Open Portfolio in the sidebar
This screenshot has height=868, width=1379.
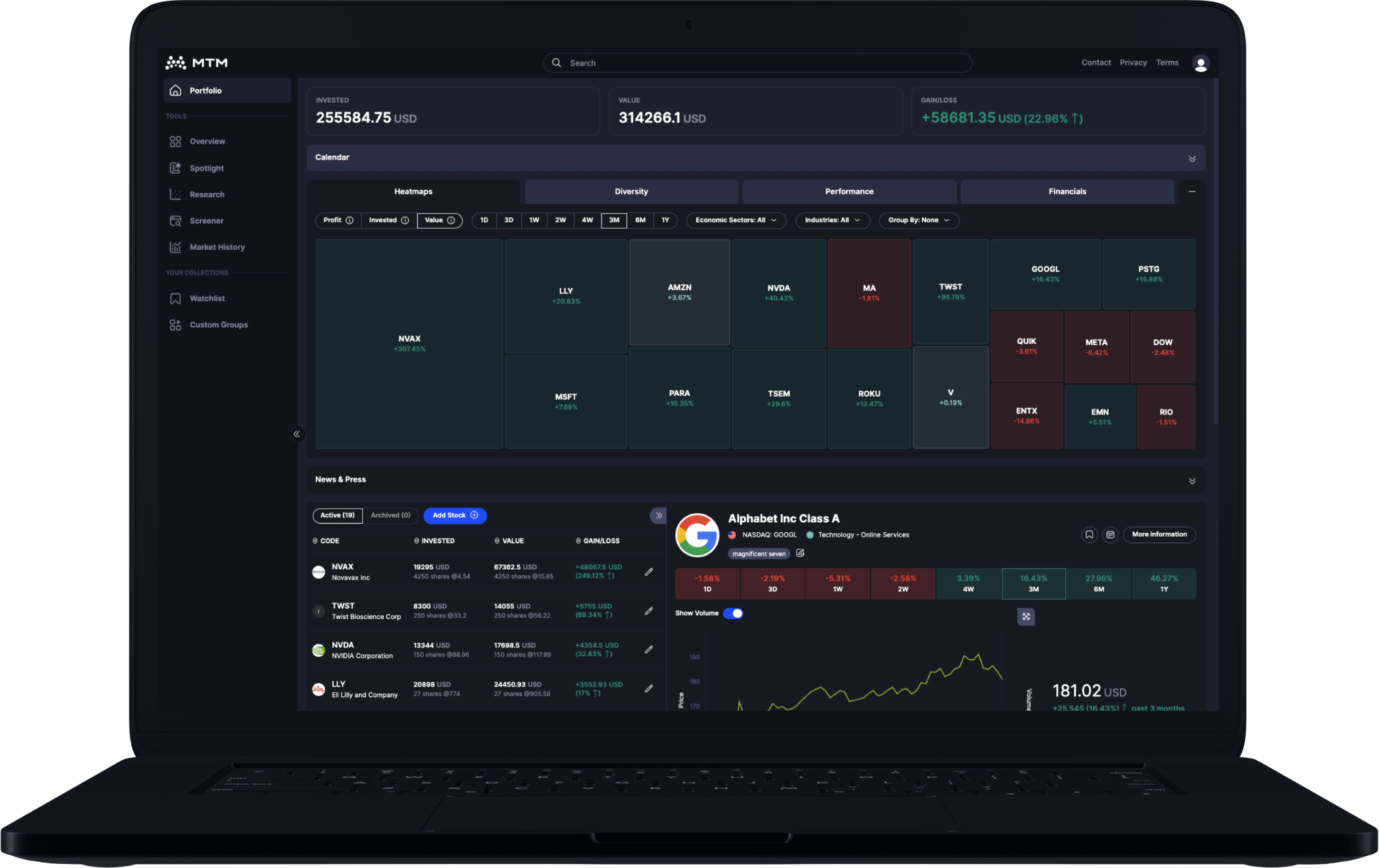(227, 90)
